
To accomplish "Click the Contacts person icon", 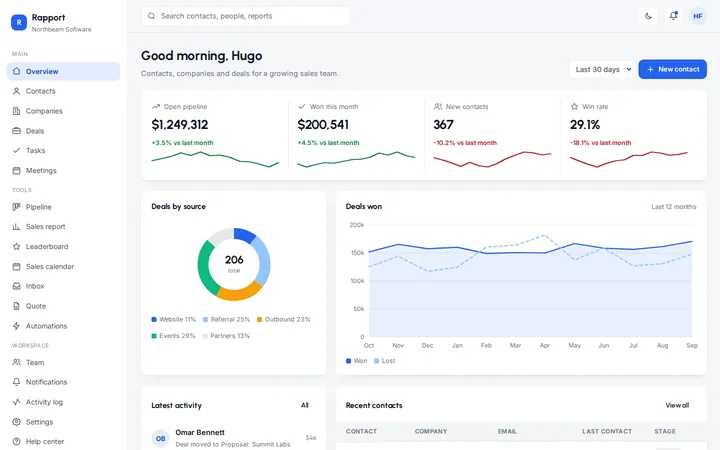I will coord(17,91).
